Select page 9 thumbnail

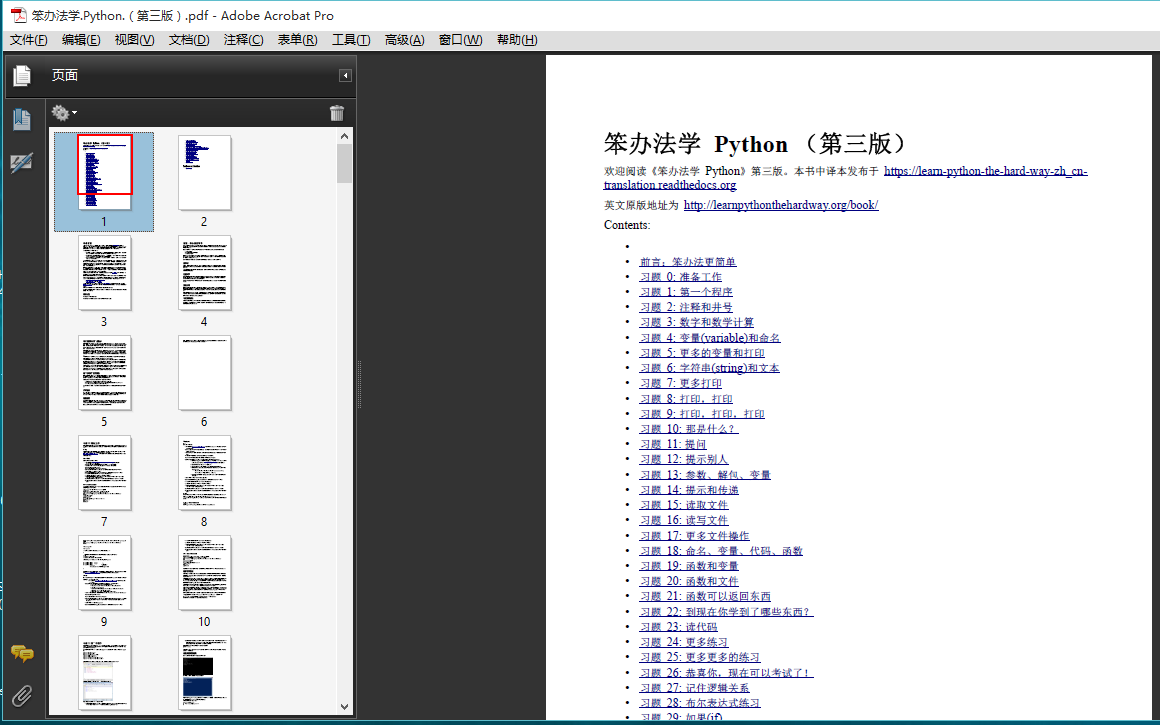click(104, 572)
